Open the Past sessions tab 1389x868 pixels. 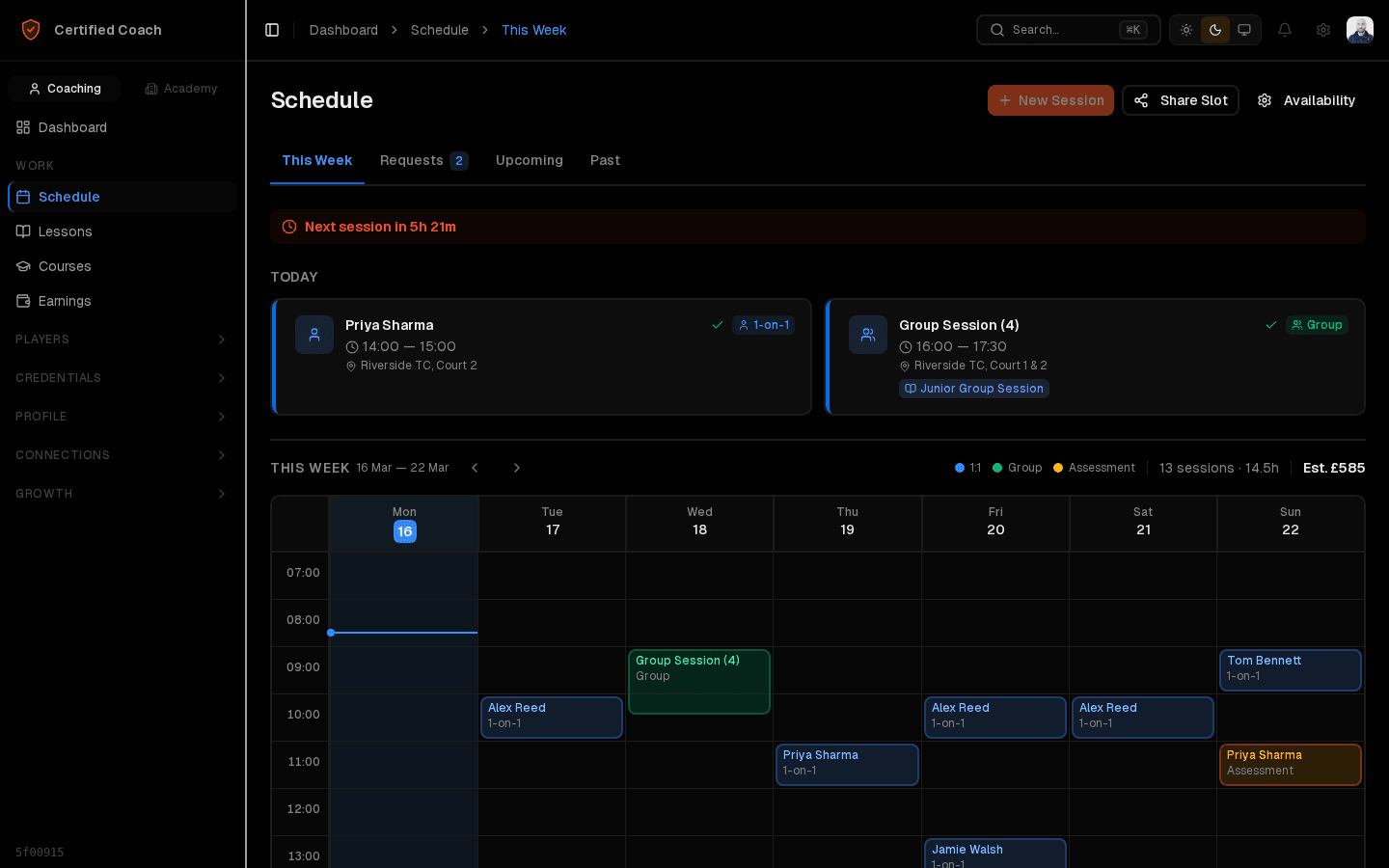[x=605, y=160]
